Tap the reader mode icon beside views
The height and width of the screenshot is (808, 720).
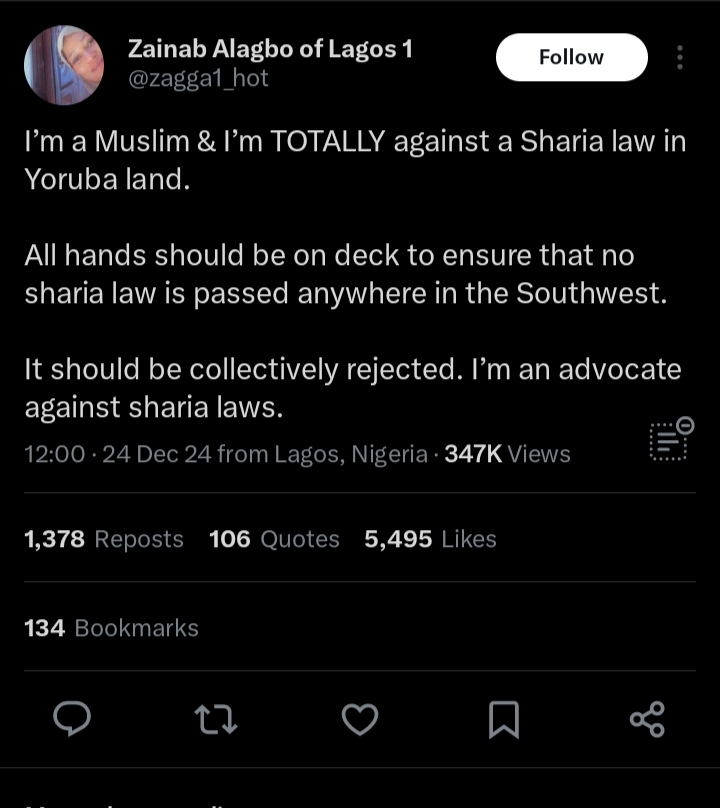(x=671, y=439)
